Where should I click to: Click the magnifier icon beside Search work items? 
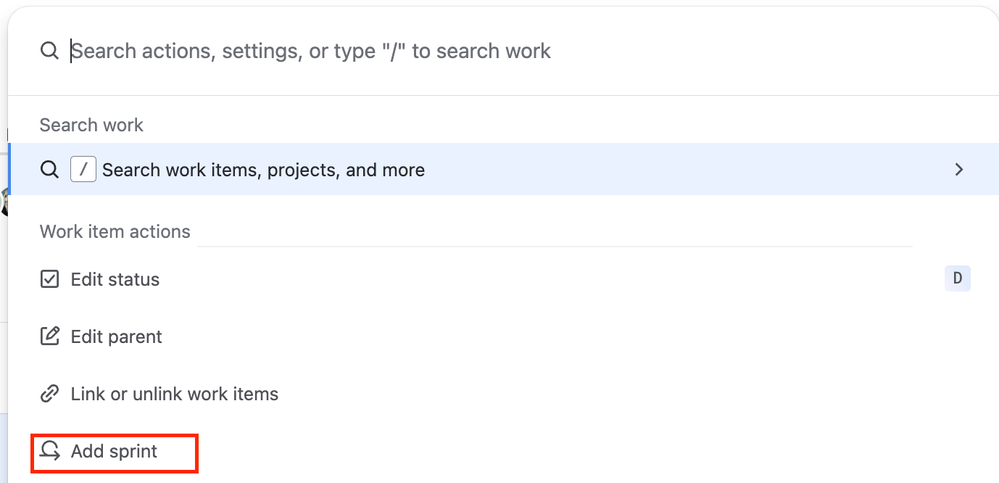pyautogui.click(x=49, y=170)
